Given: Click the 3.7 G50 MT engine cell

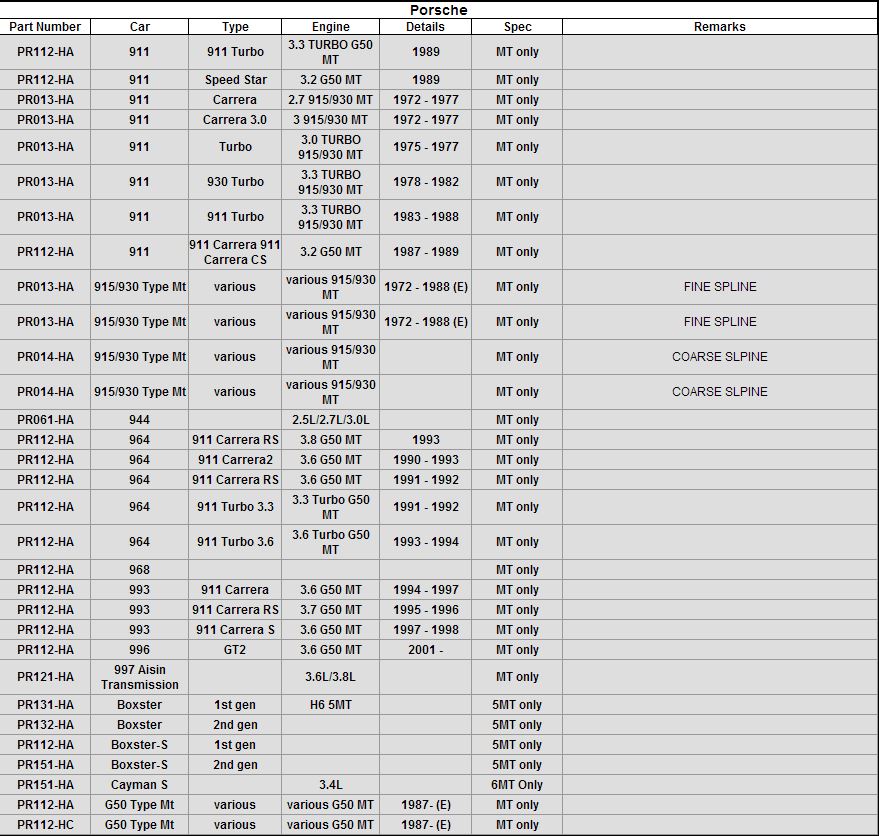Looking at the screenshot, I should [x=330, y=610].
